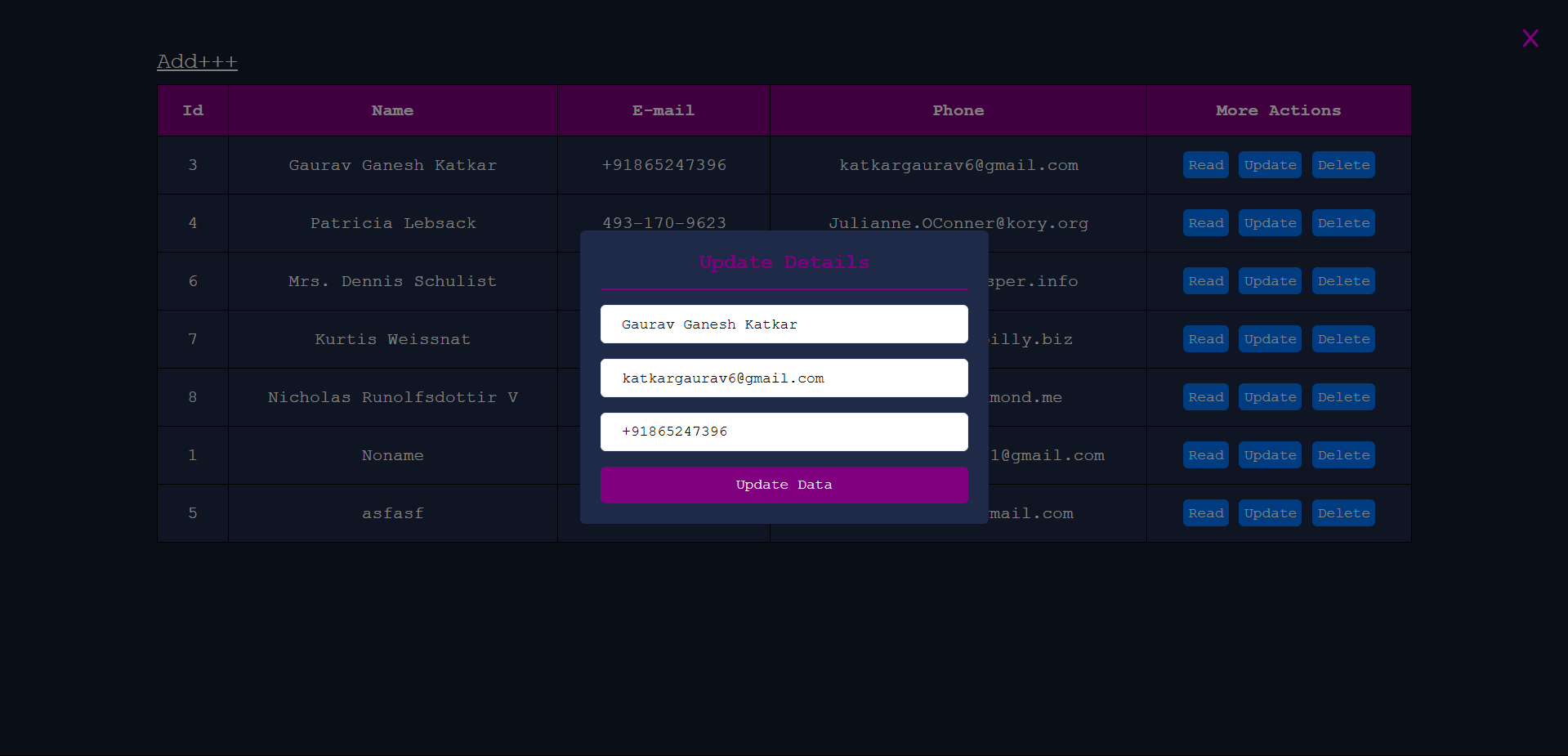Click the Add+++ link

click(197, 61)
